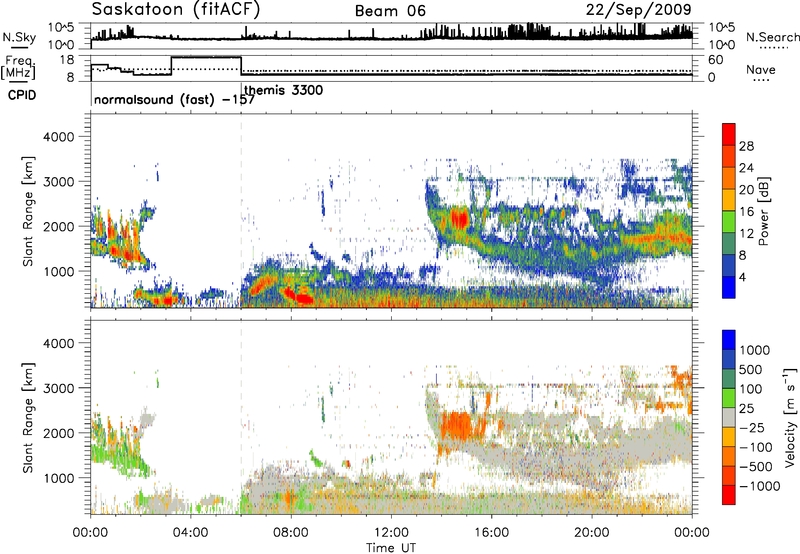Click the gray band on Velocity colorbar
Viewport: 800px width, 554px height.
coord(729,417)
